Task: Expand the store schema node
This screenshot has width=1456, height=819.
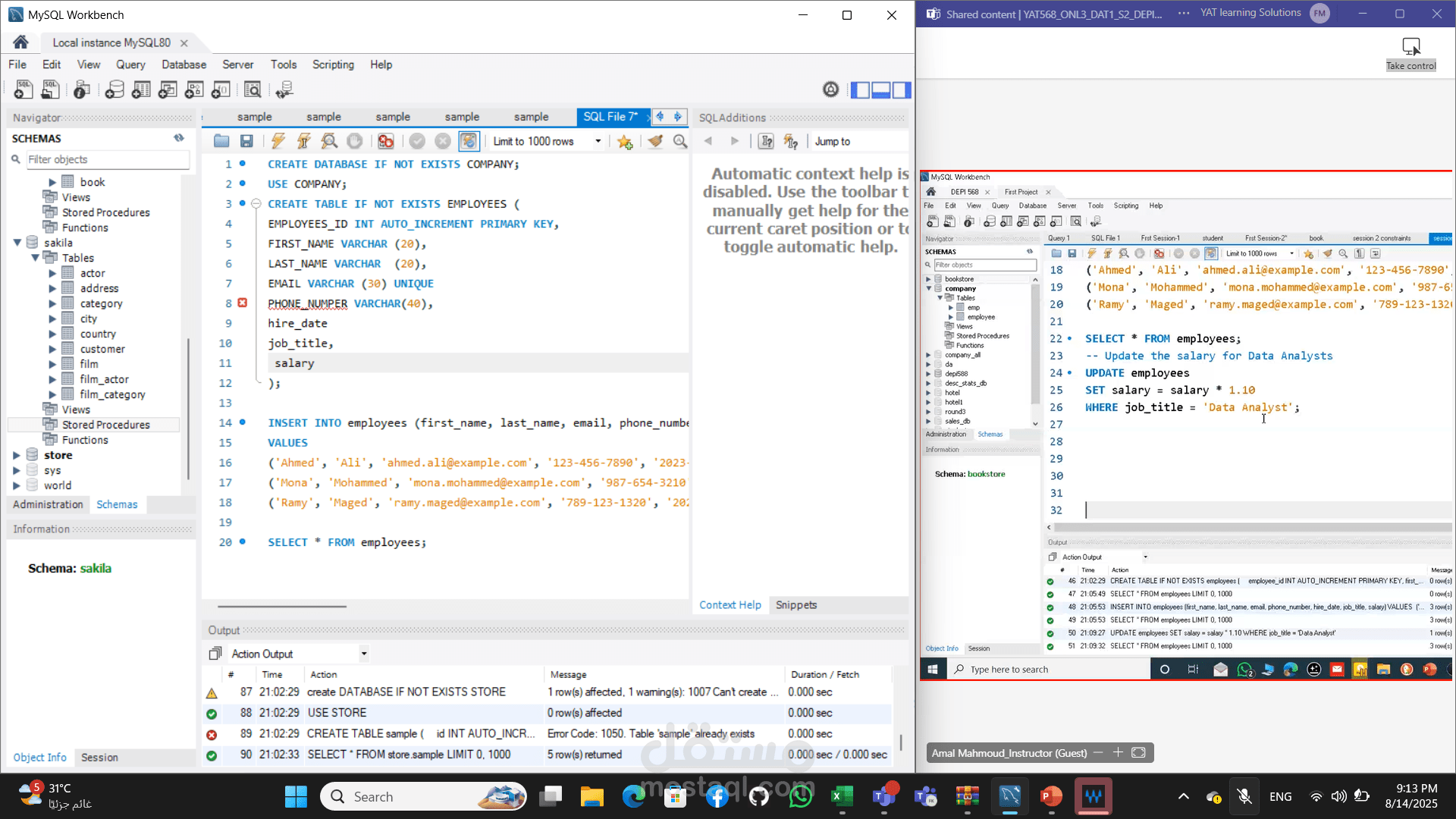Action: tap(17, 455)
